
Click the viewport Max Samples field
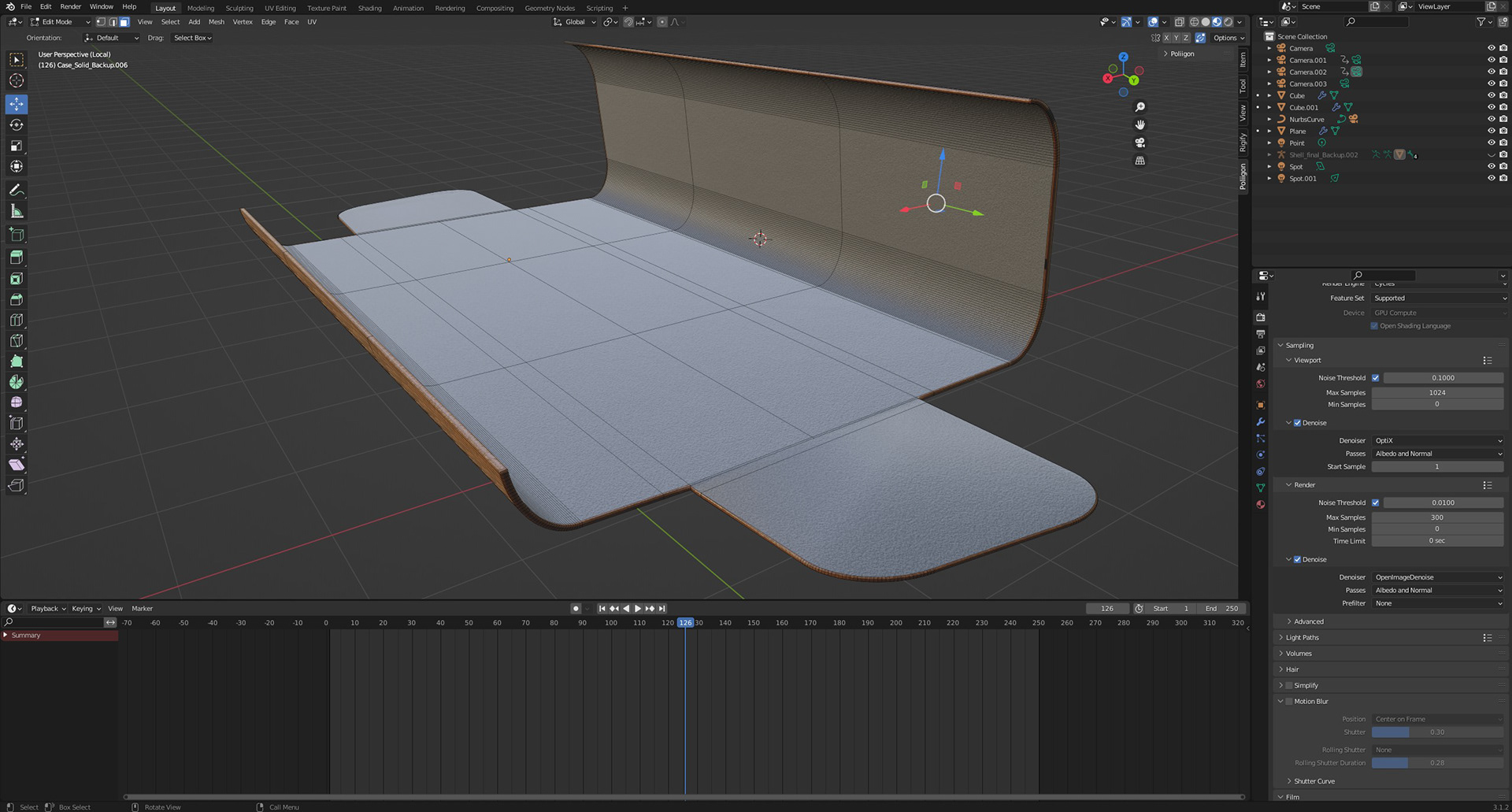(1437, 392)
